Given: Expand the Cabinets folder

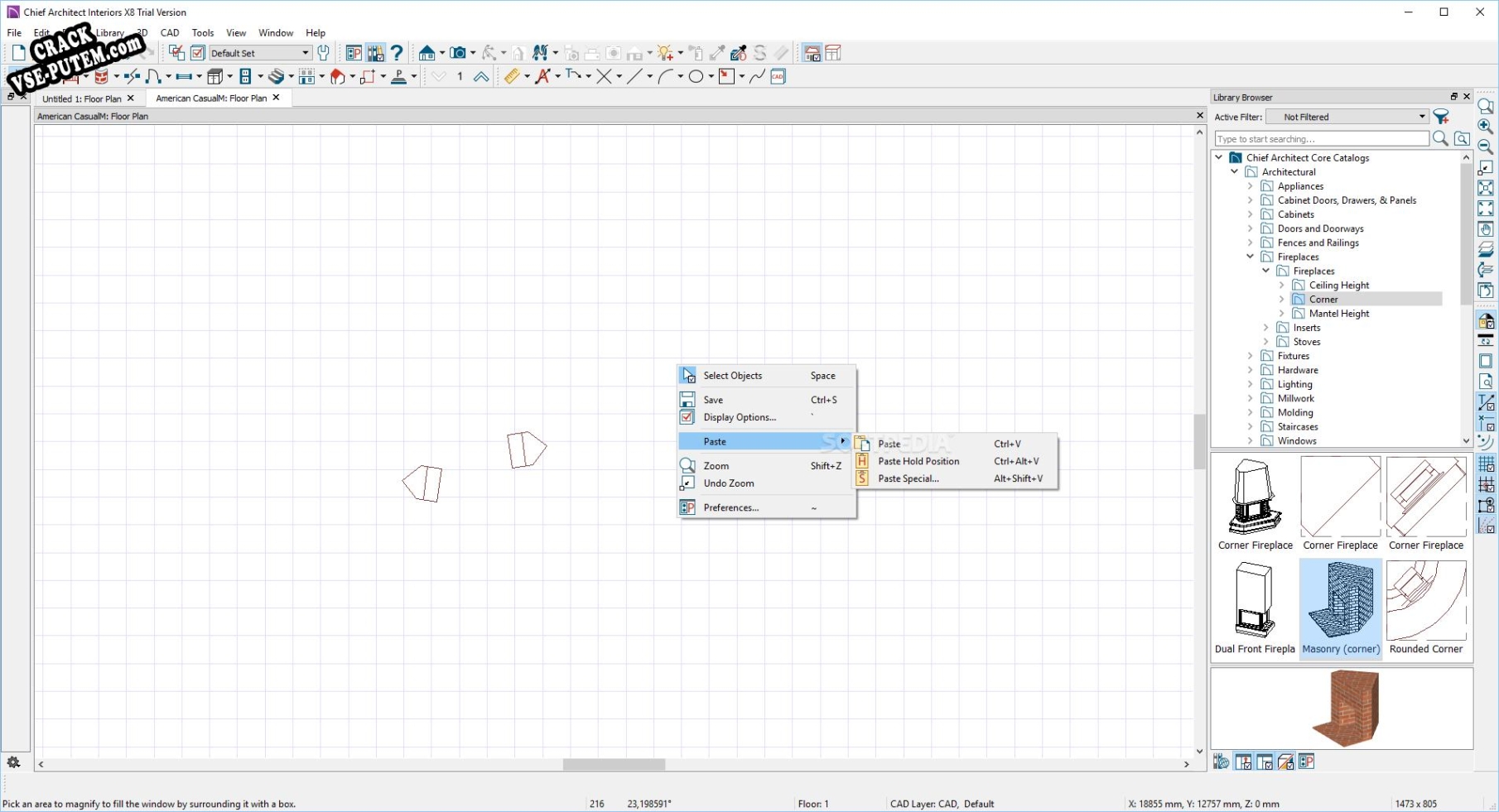Looking at the screenshot, I should (1251, 214).
